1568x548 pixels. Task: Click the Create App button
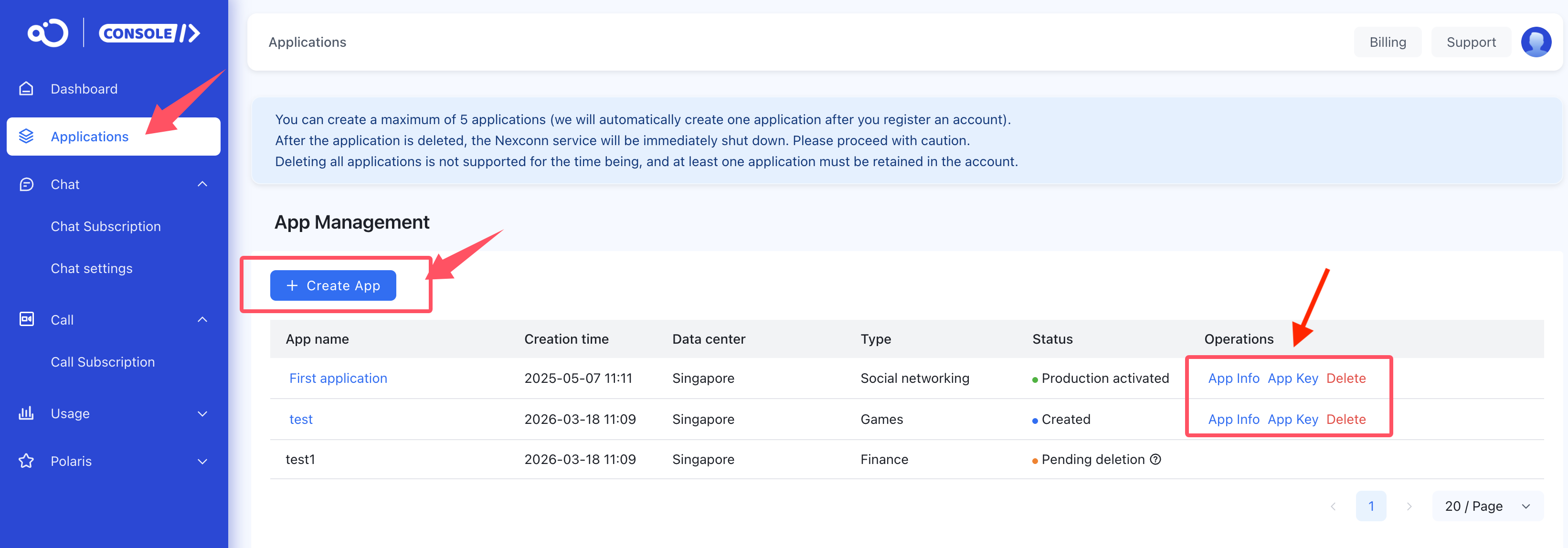(333, 285)
